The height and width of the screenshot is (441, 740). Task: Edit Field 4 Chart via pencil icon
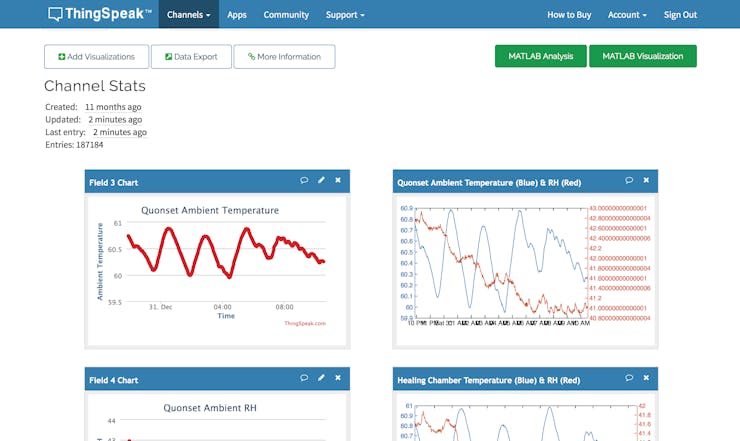321,378
